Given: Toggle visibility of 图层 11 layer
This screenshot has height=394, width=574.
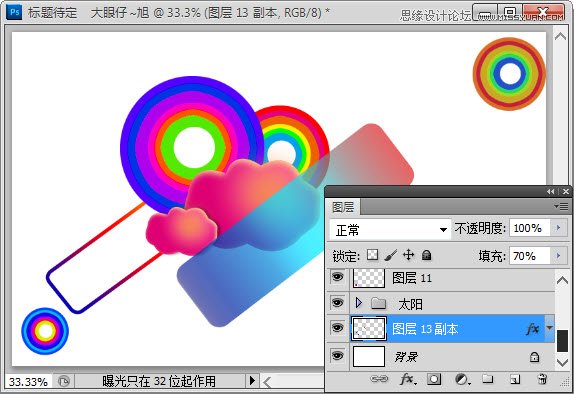Looking at the screenshot, I should tap(337, 277).
